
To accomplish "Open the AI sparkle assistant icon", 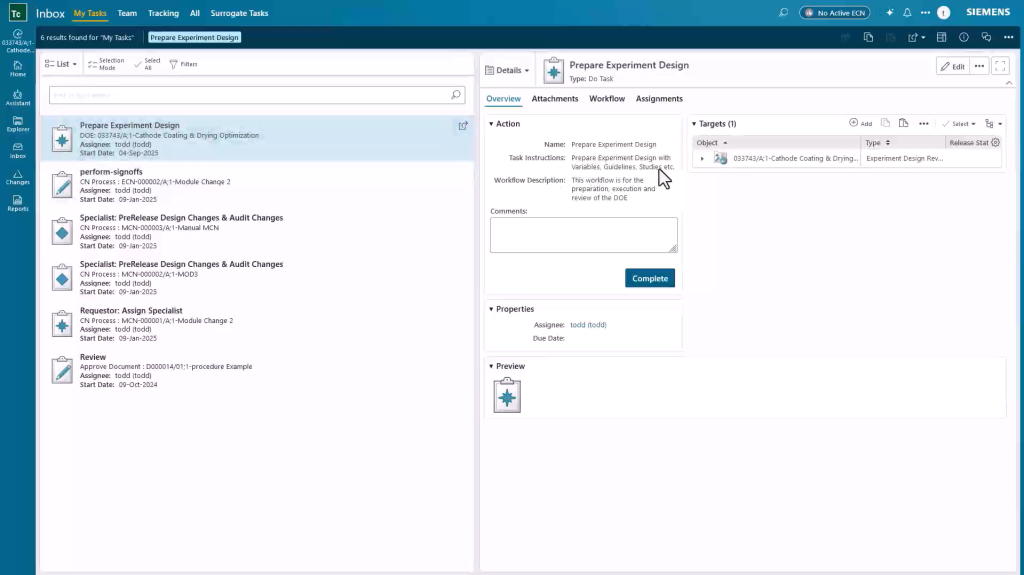I will [x=890, y=13].
